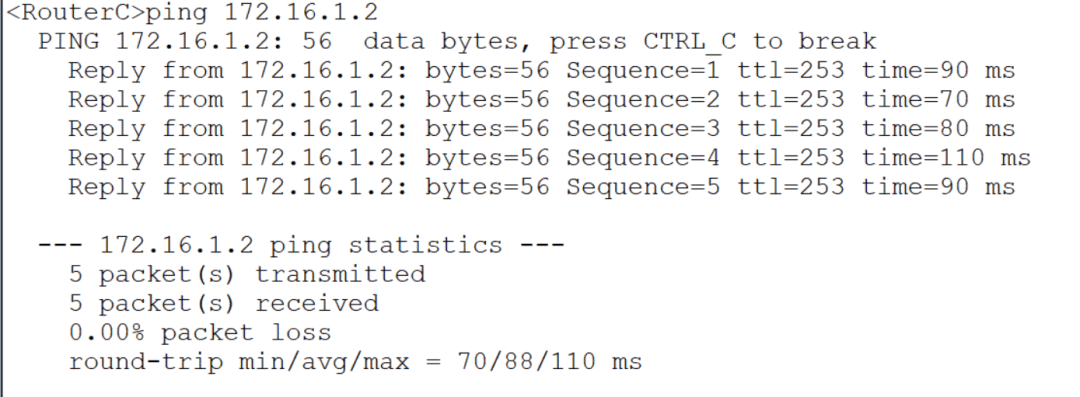1080x397 pixels.
Task: Click the Sequence=5 reply line
Action: click(541, 187)
